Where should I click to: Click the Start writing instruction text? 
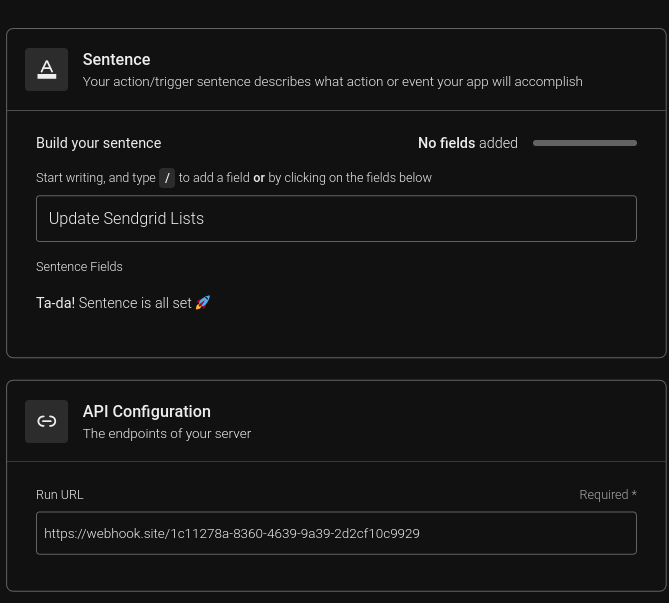point(234,178)
